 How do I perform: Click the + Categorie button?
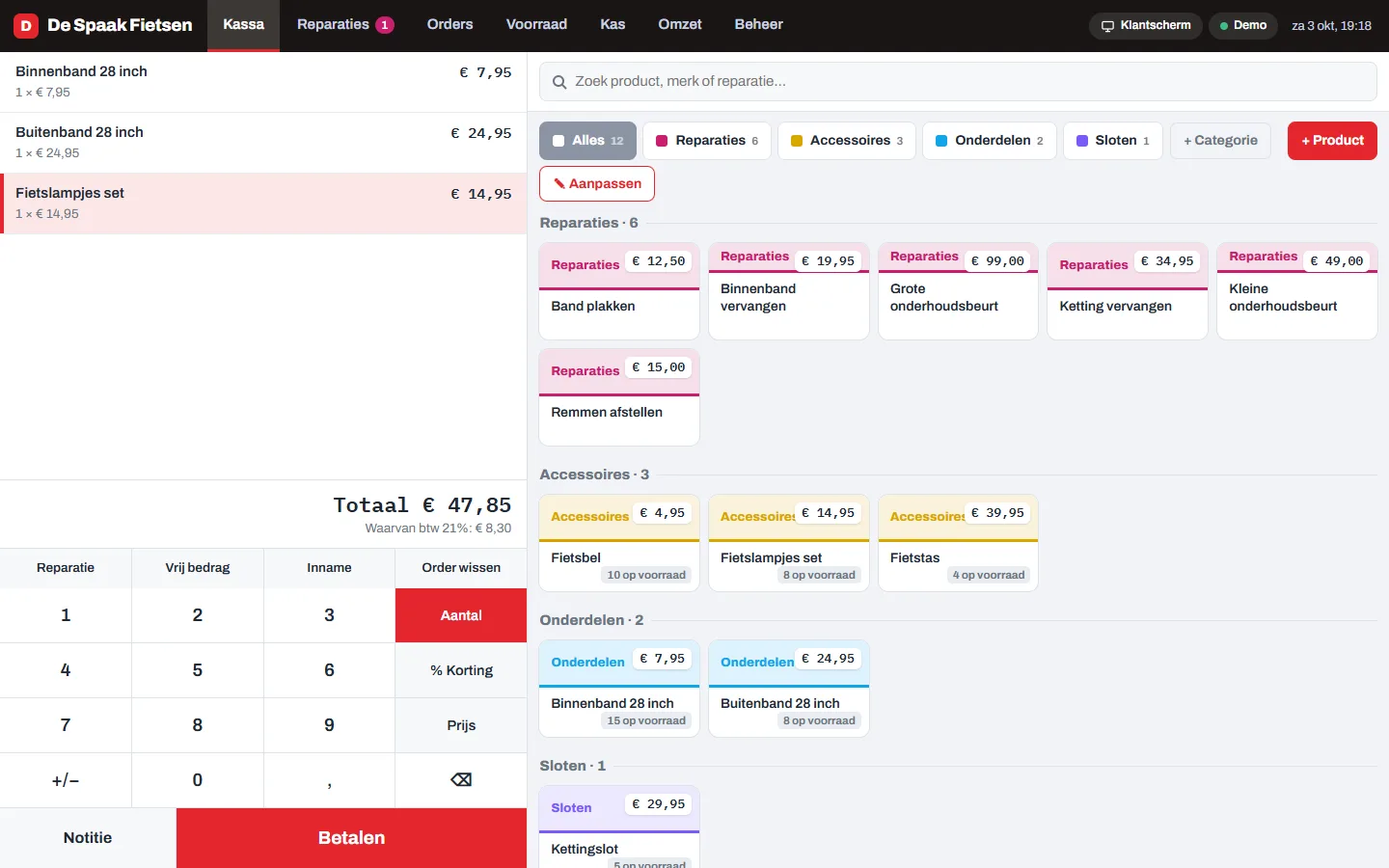[x=1220, y=141]
